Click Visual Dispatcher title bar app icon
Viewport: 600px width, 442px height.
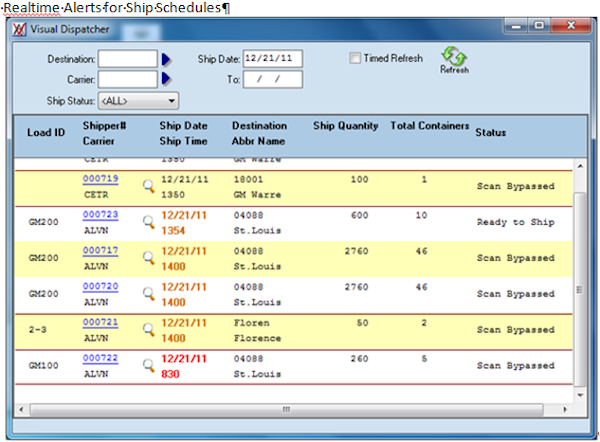[x=19, y=29]
